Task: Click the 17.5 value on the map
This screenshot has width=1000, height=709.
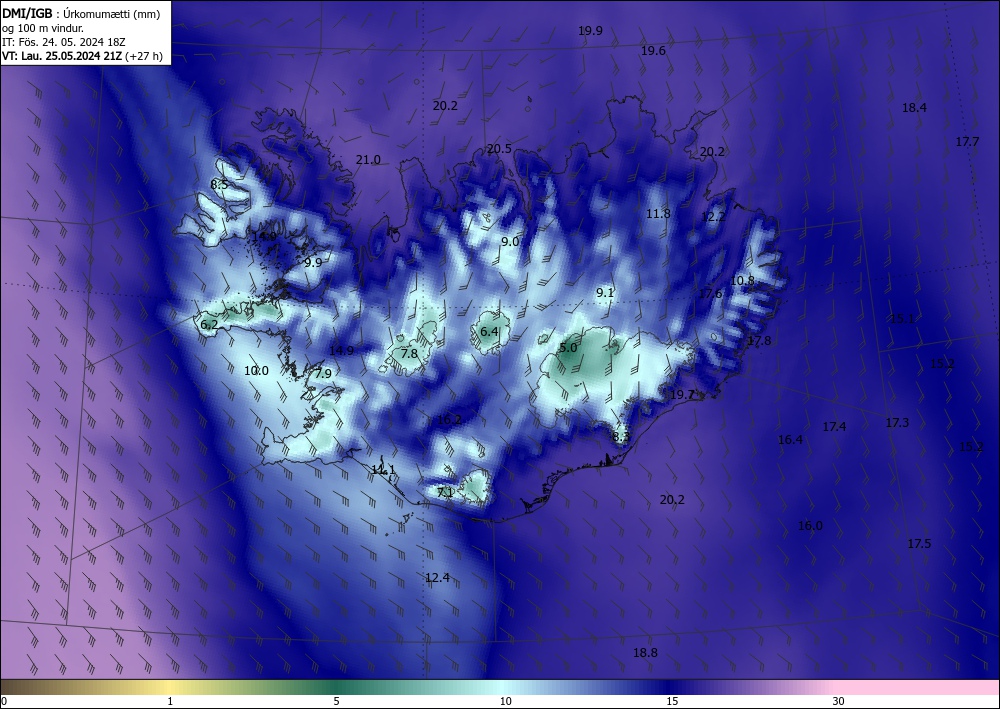Action: (919, 543)
